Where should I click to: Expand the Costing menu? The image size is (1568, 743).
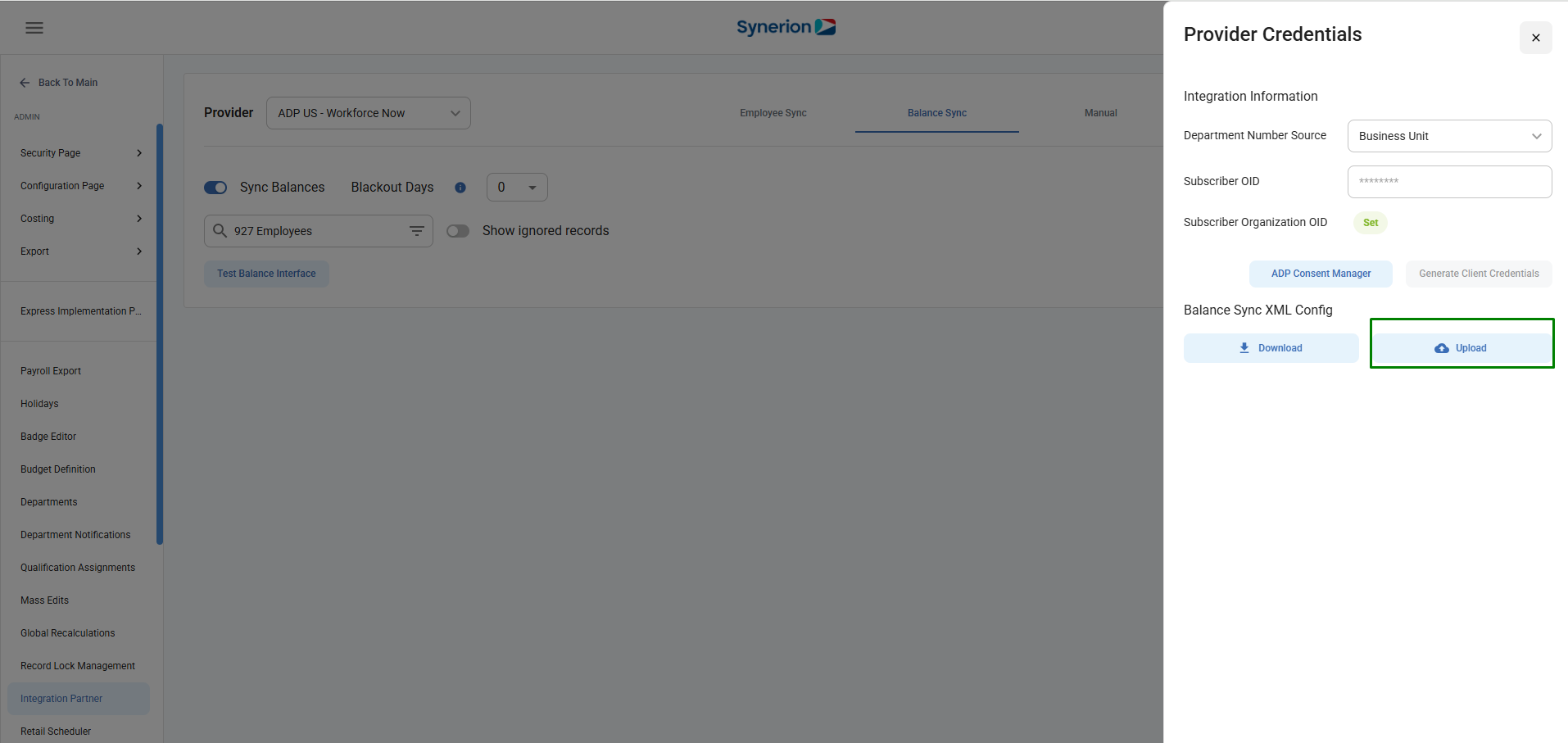[80, 219]
